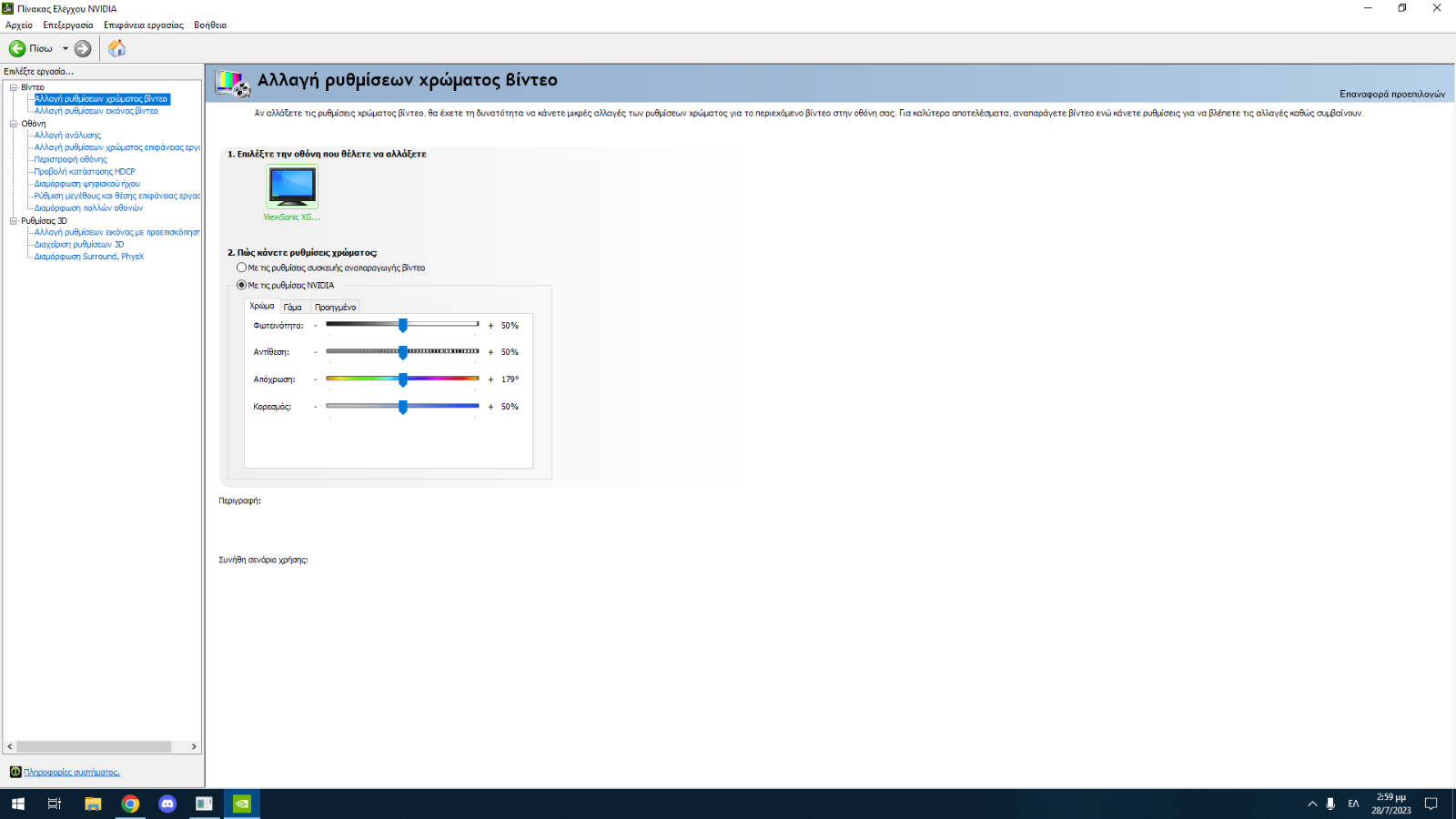Viewport: 1456px width, 819px height.
Task: Open Google Chrome from taskbar
Action: 130,804
